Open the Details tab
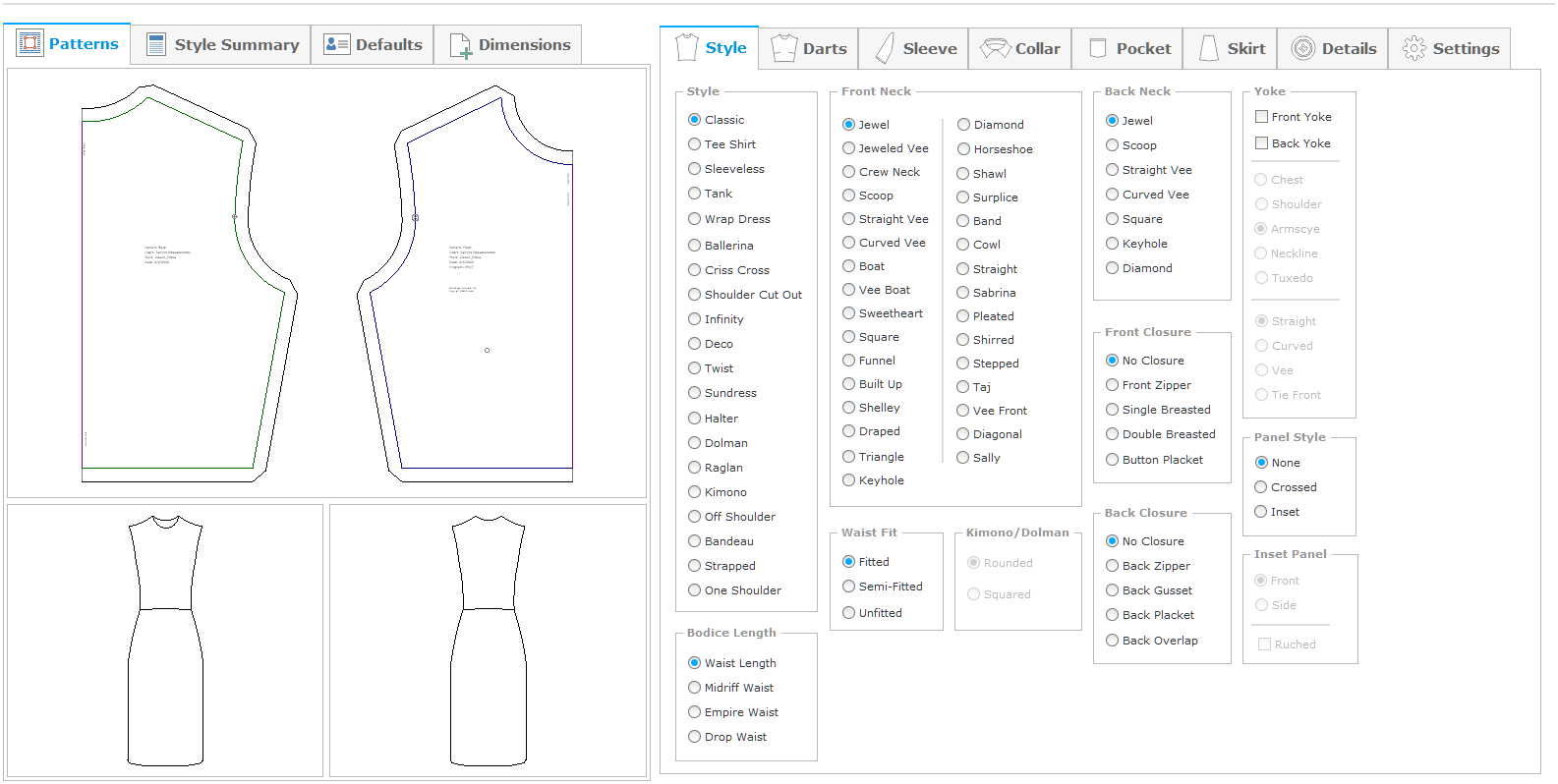The width and height of the screenshot is (1558, 784). [x=1334, y=48]
